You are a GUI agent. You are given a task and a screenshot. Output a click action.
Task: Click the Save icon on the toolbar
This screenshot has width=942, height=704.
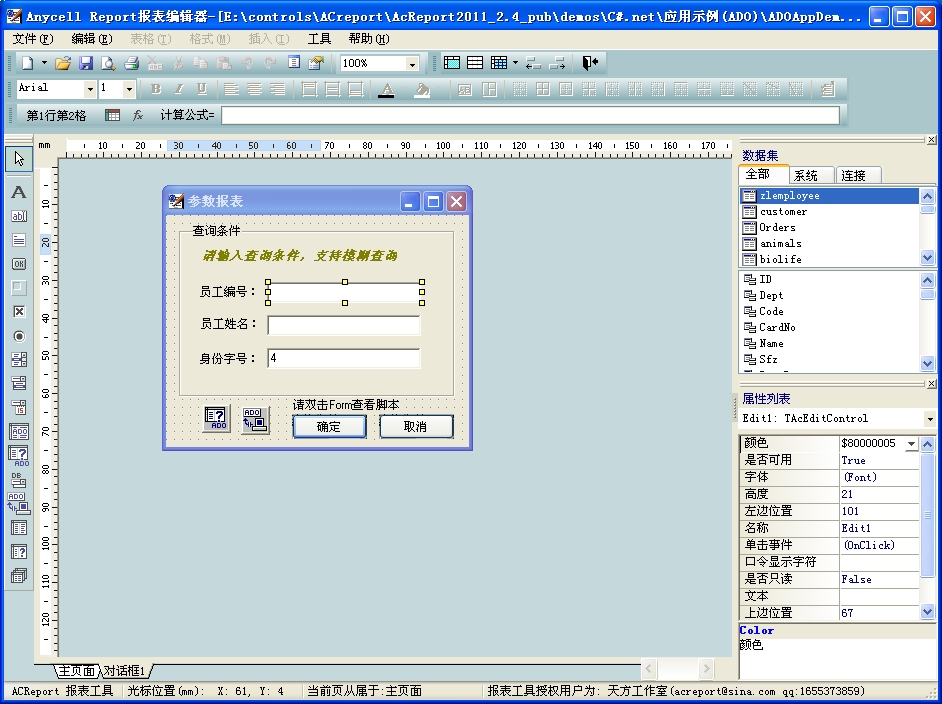(x=86, y=63)
